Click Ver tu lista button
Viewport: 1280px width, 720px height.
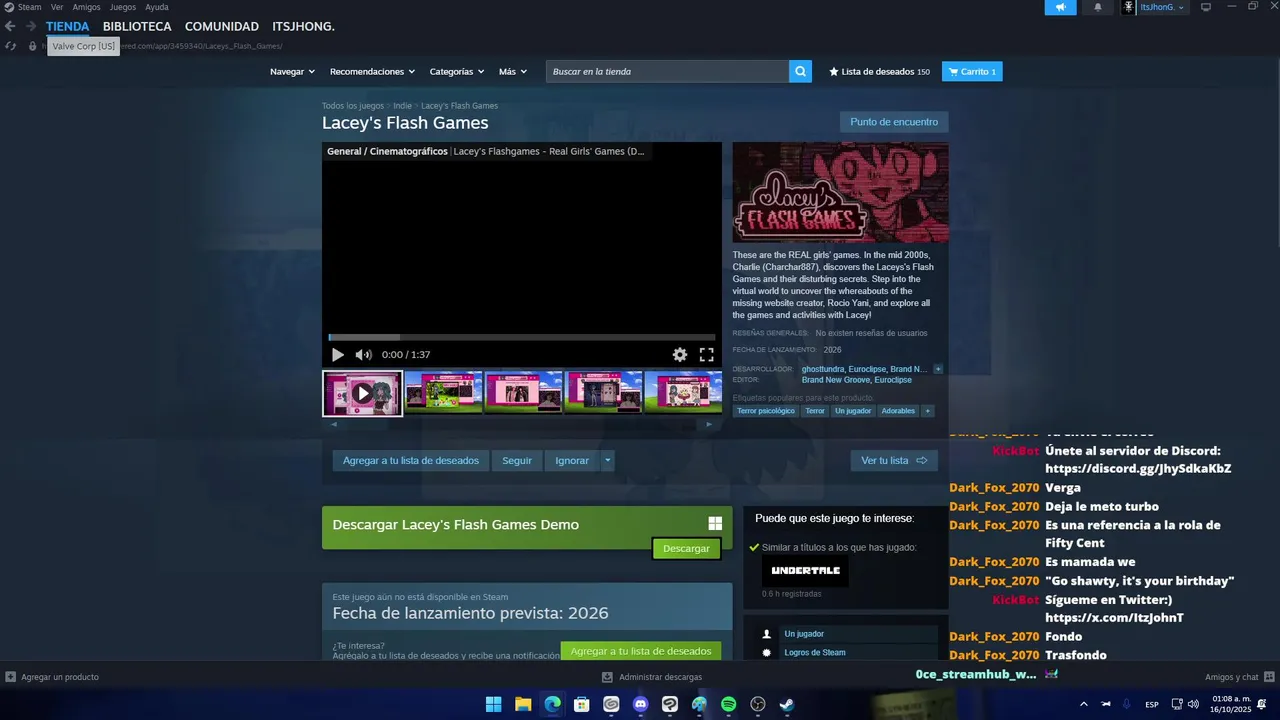pos(894,461)
